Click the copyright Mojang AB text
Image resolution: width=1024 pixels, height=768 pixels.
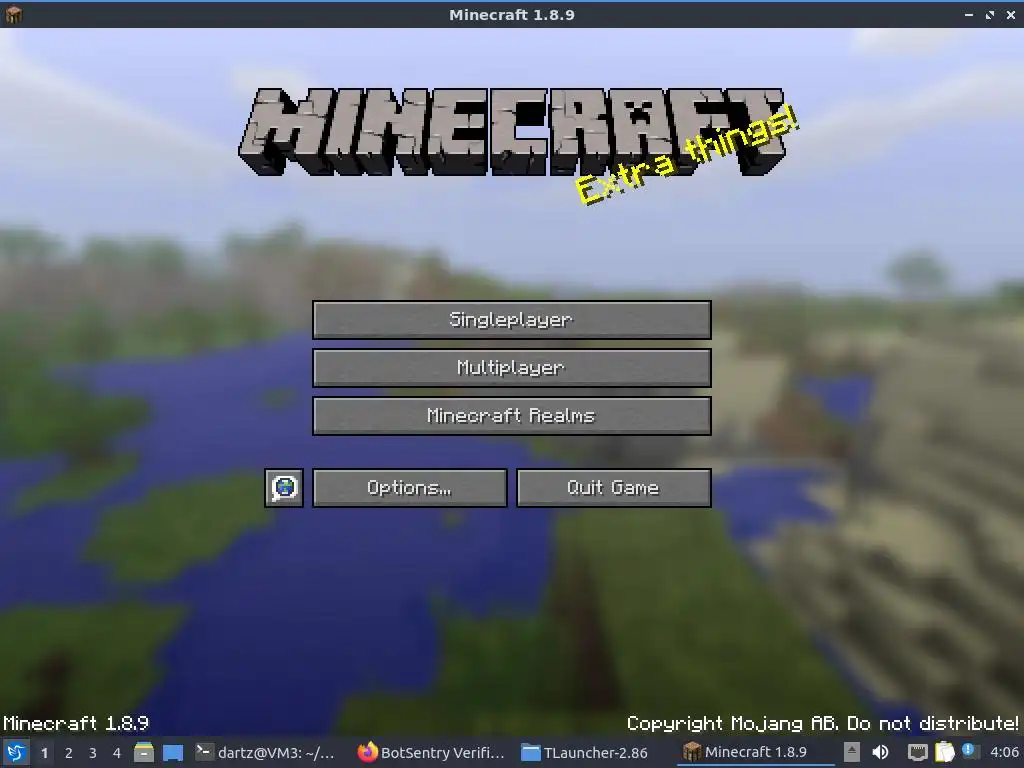822,724
